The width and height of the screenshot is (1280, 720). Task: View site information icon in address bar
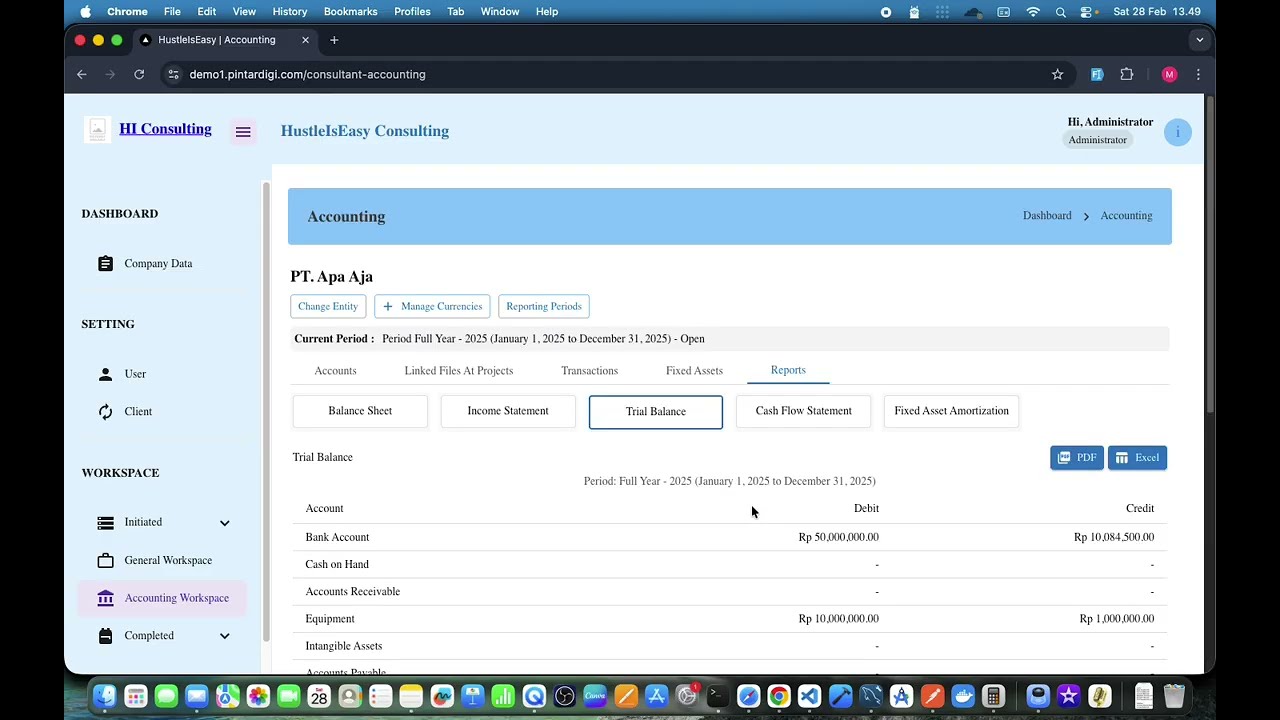173,74
